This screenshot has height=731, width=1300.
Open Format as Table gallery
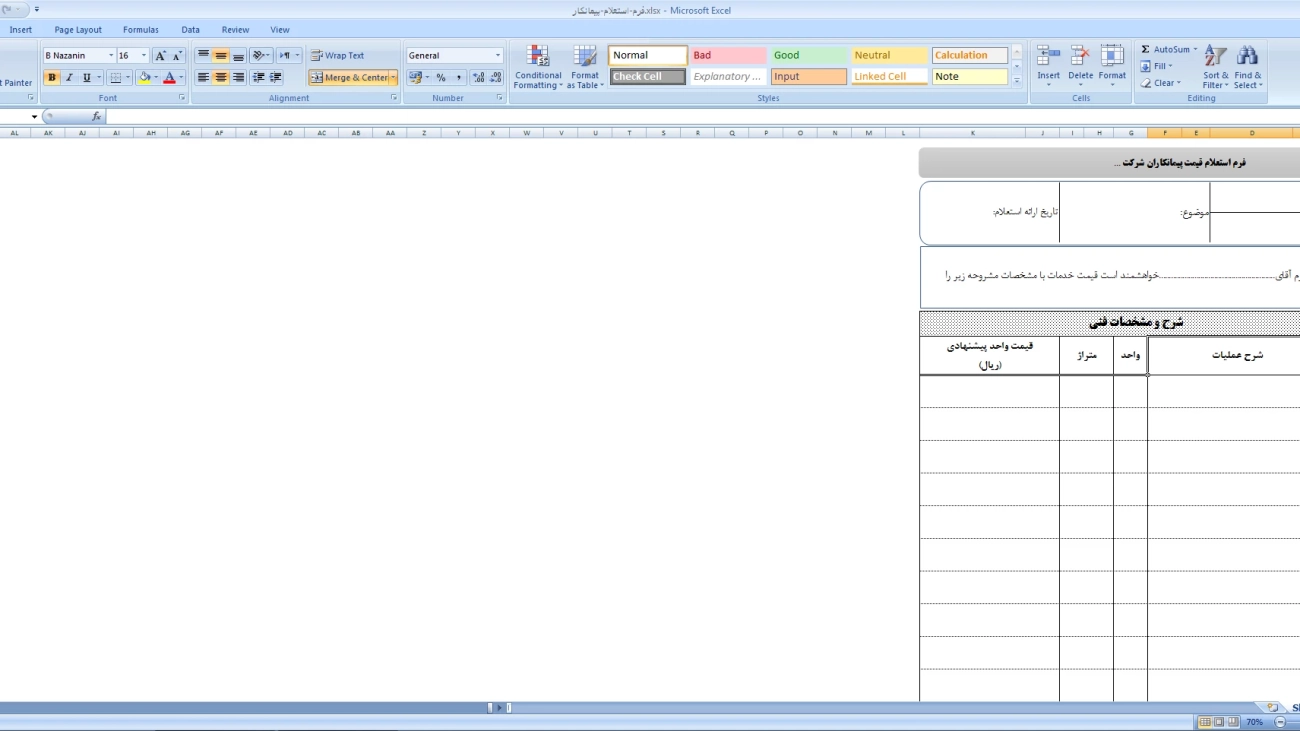(585, 67)
